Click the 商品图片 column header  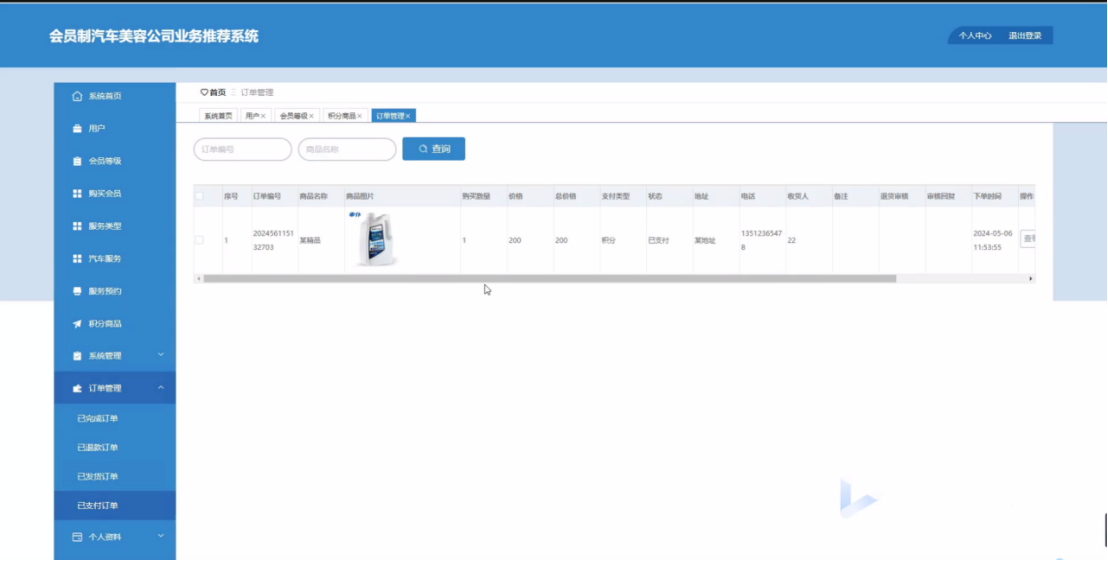click(360, 196)
